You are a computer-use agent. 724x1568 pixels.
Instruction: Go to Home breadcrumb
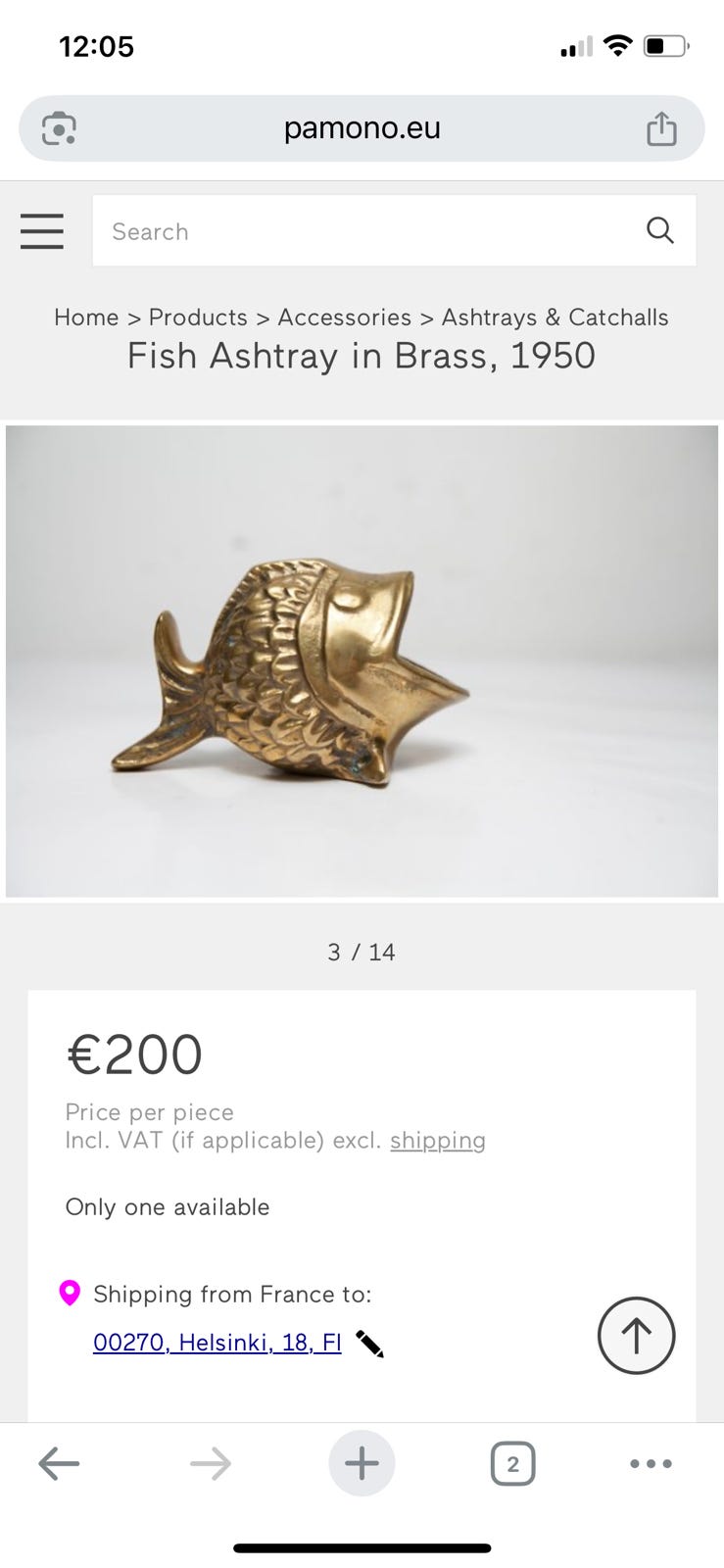pos(86,318)
